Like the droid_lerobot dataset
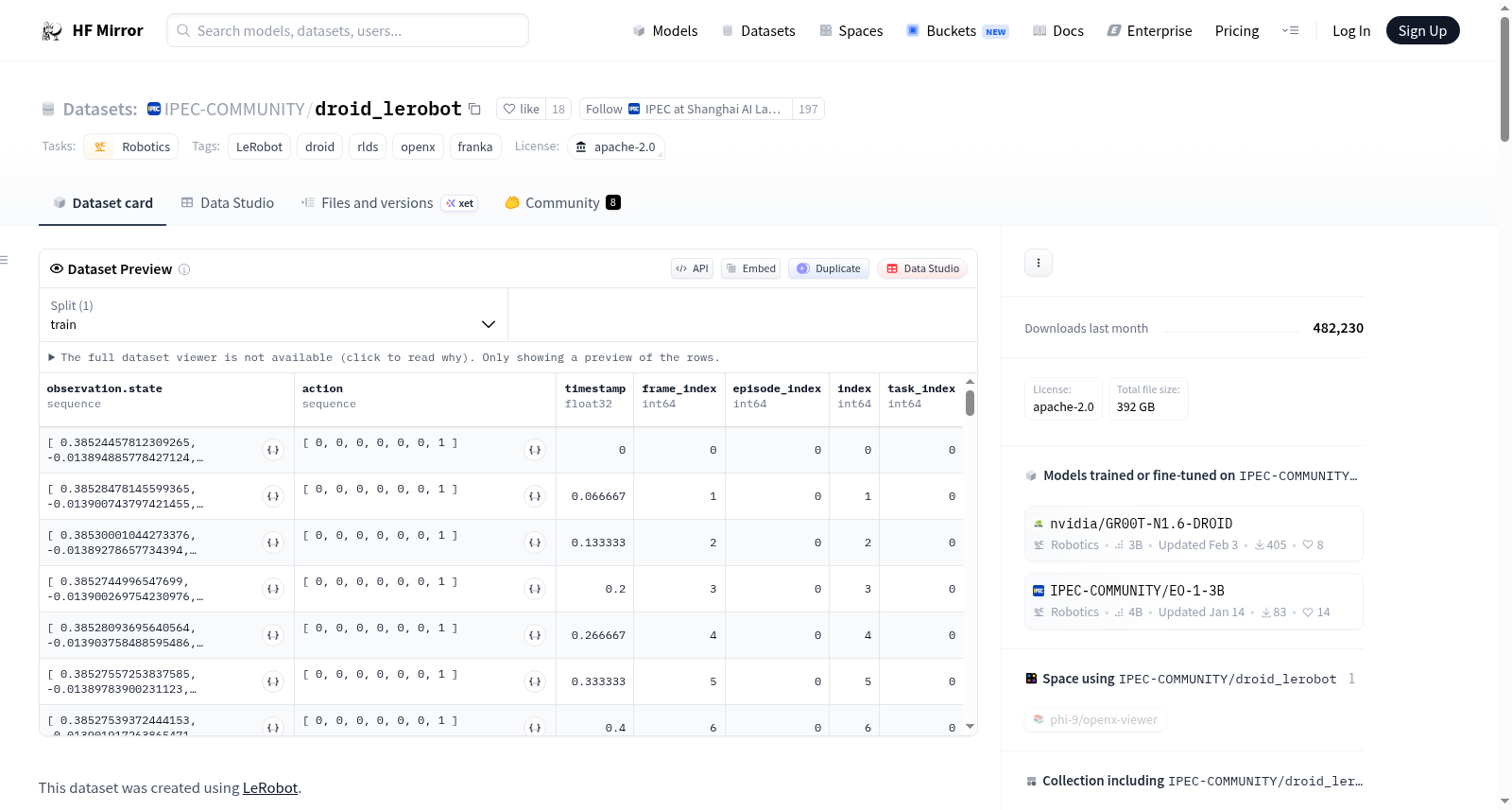 [x=521, y=110]
